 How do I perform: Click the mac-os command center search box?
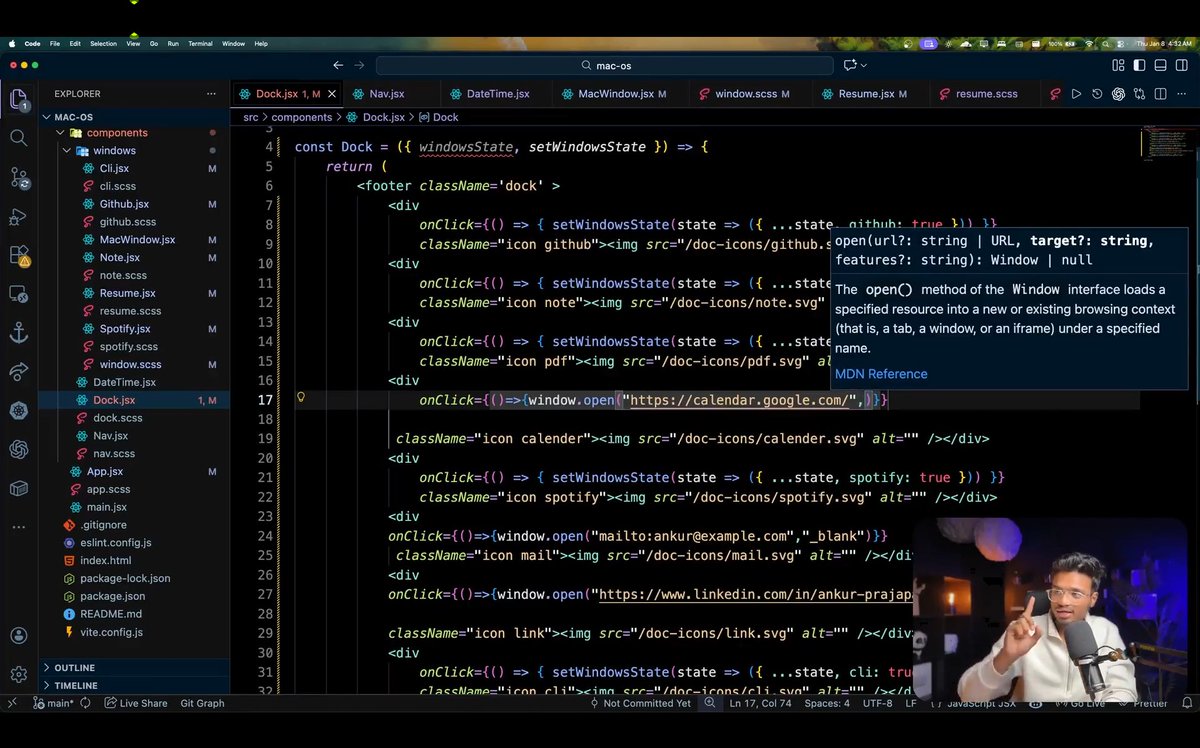(x=605, y=65)
